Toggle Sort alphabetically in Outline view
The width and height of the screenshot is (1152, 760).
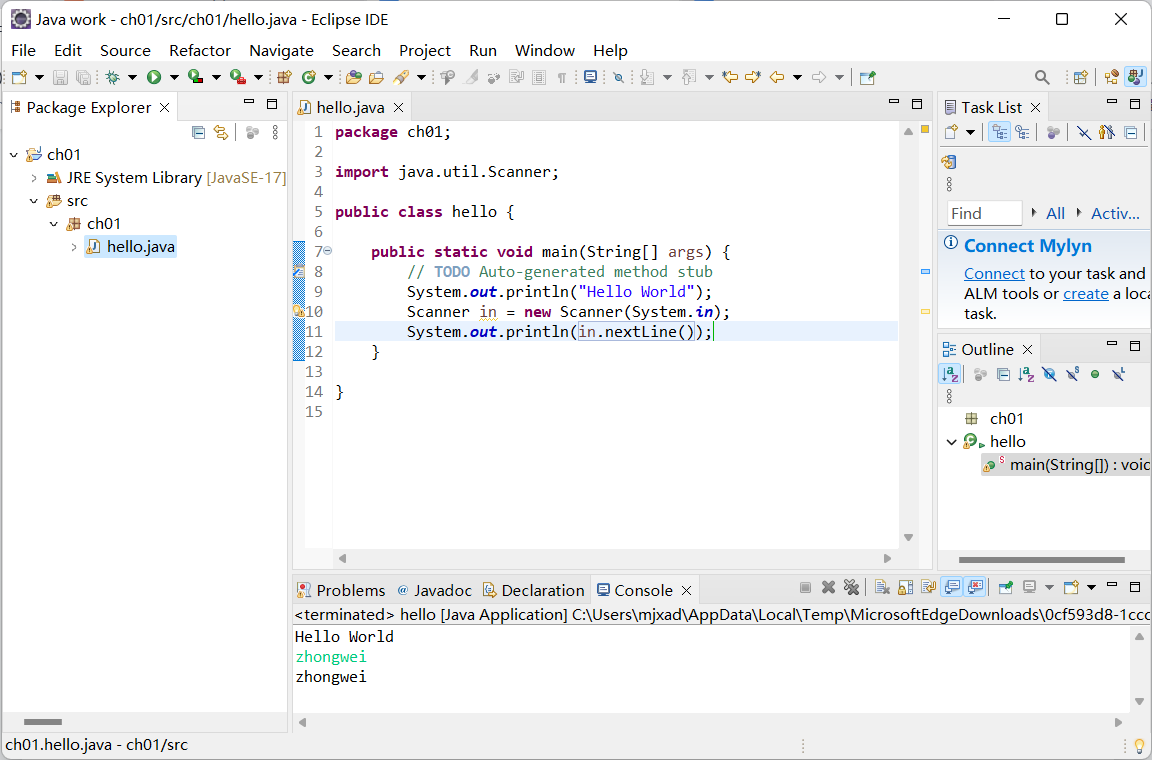950,375
